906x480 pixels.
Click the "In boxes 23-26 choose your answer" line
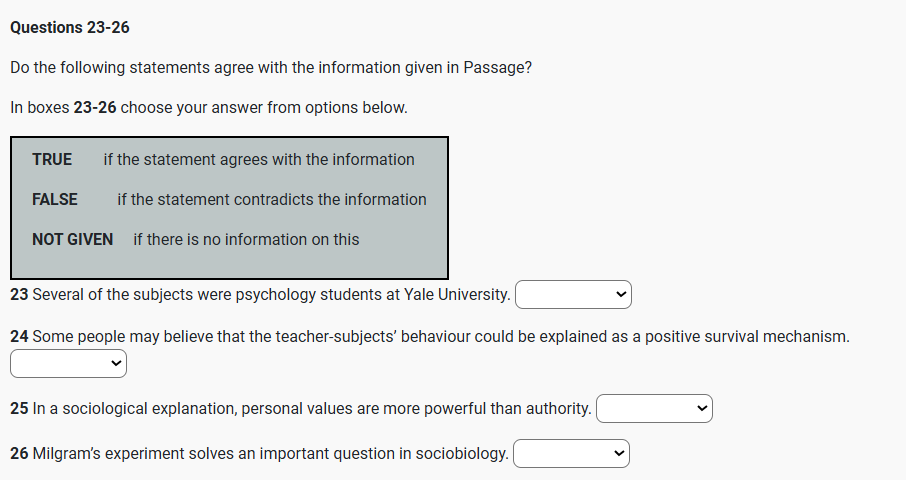coord(209,107)
